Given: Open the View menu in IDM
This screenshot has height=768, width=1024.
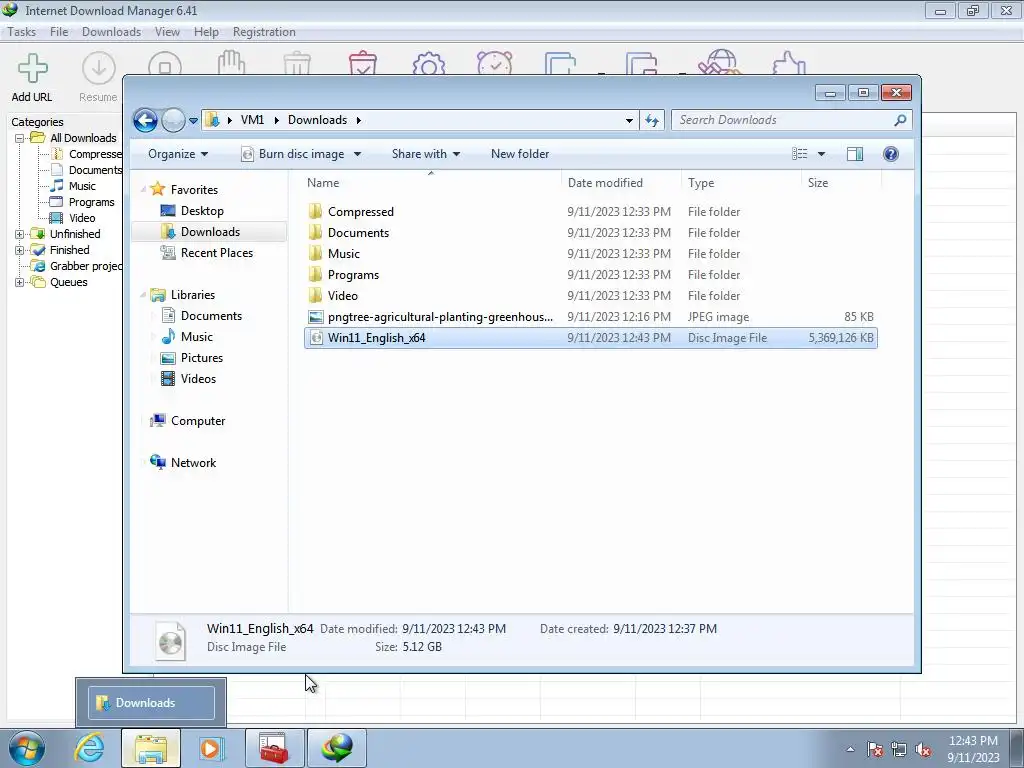Looking at the screenshot, I should 167,32.
